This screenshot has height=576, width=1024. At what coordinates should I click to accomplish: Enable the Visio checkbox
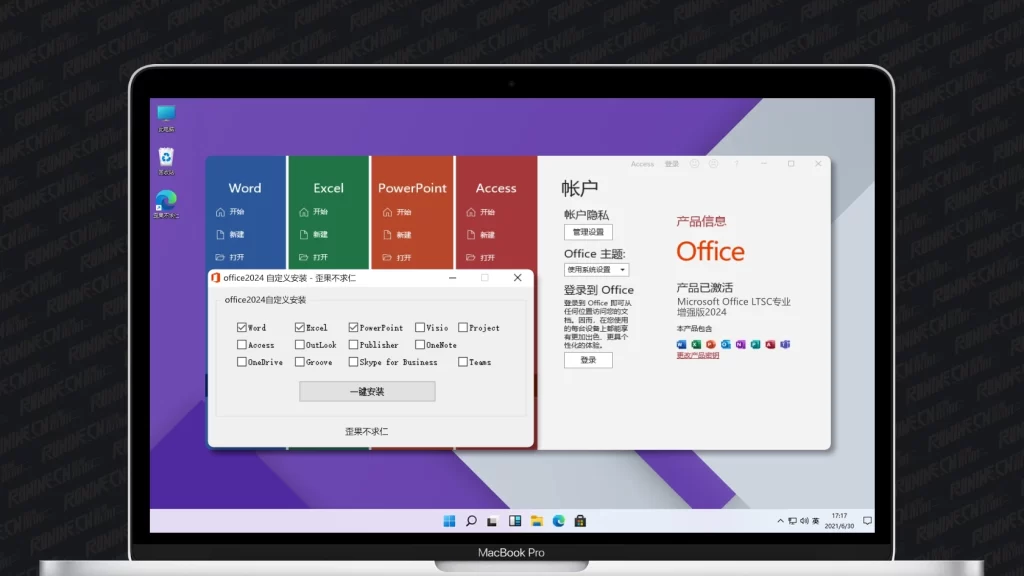point(419,327)
